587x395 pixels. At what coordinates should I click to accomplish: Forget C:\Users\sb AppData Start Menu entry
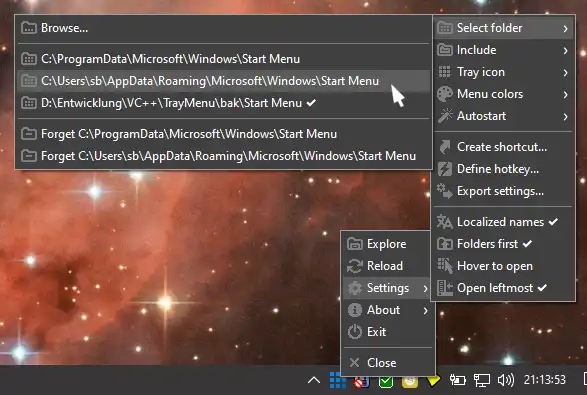(x=223, y=156)
